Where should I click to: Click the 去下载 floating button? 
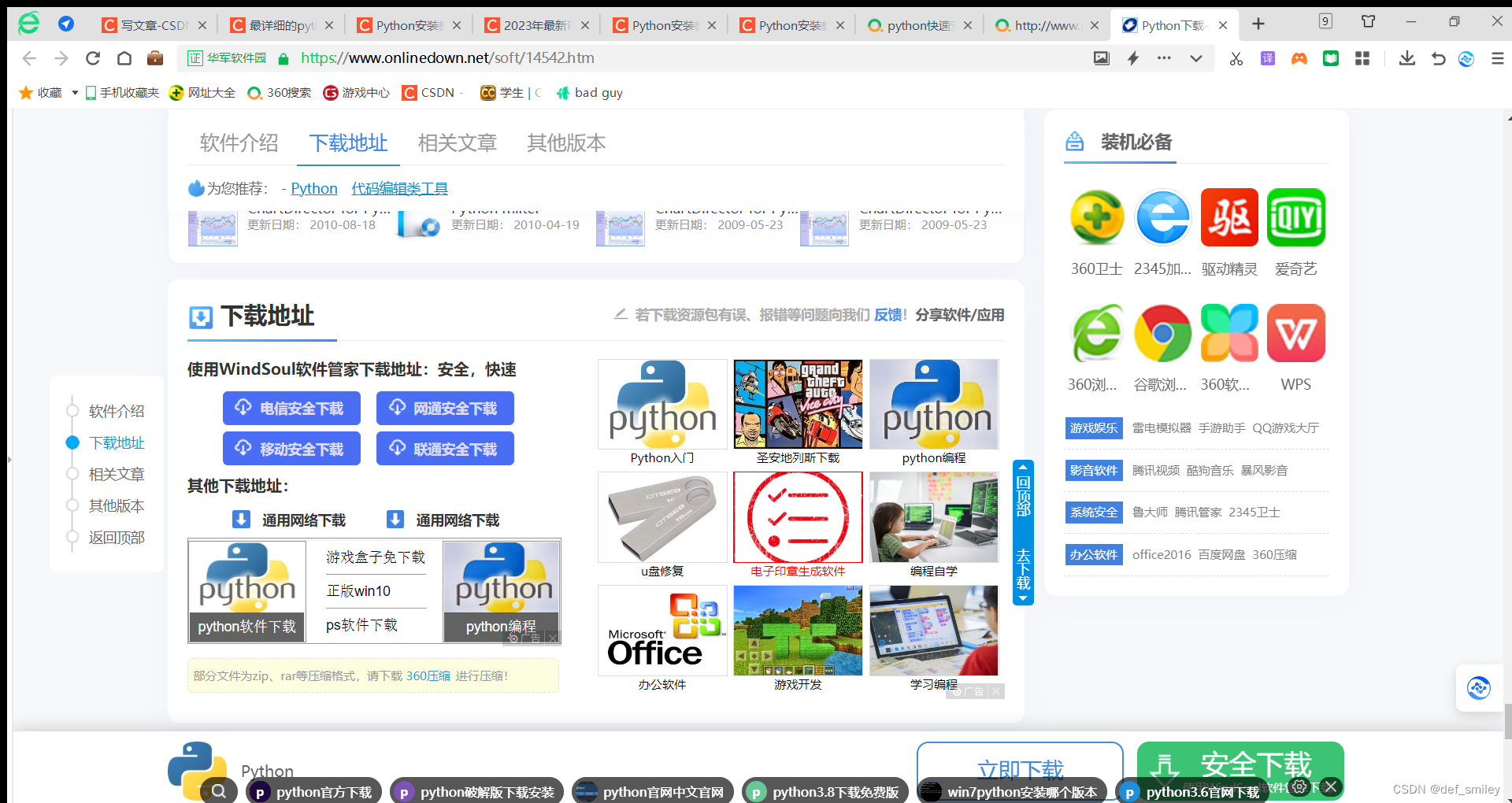pyautogui.click(x=1023, y=571)
